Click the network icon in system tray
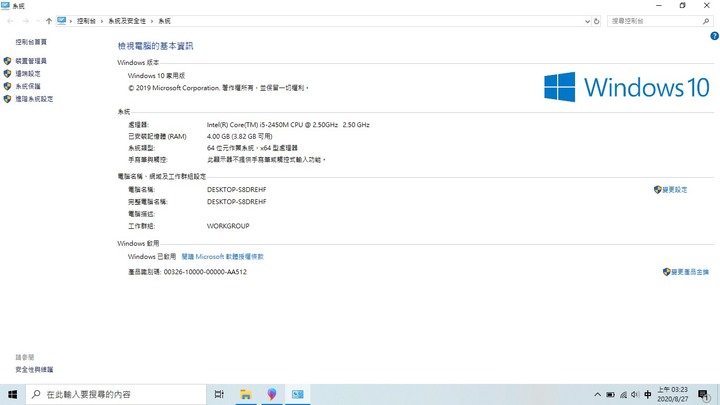Viewport: 720px width, 405px height. [x=623, y=394]
